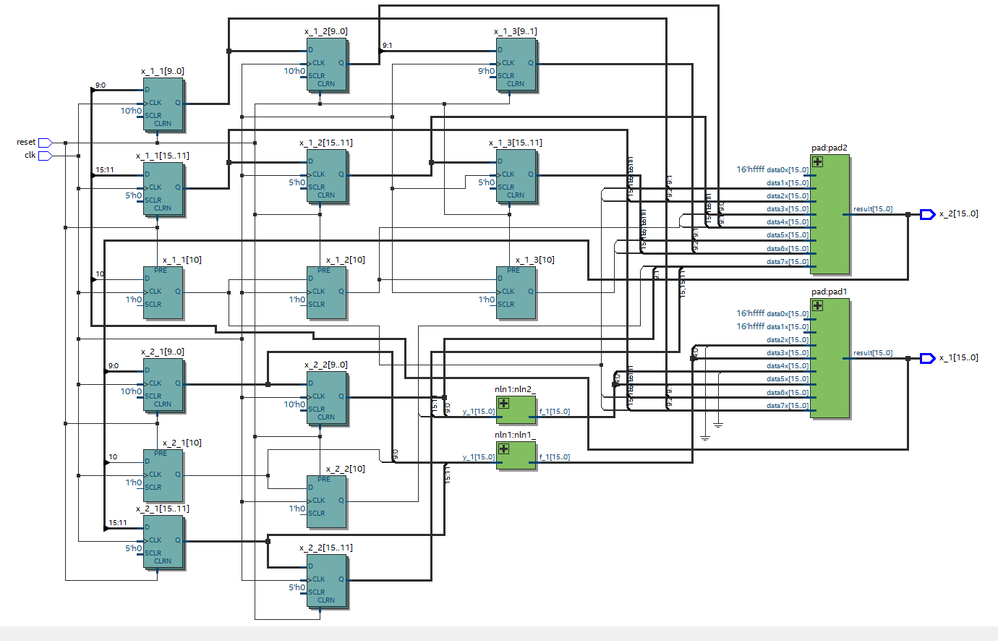Expand the nln1:nln2_ block plus icon
This screenshot has width=998, height=641.
(x=503, y=403)
